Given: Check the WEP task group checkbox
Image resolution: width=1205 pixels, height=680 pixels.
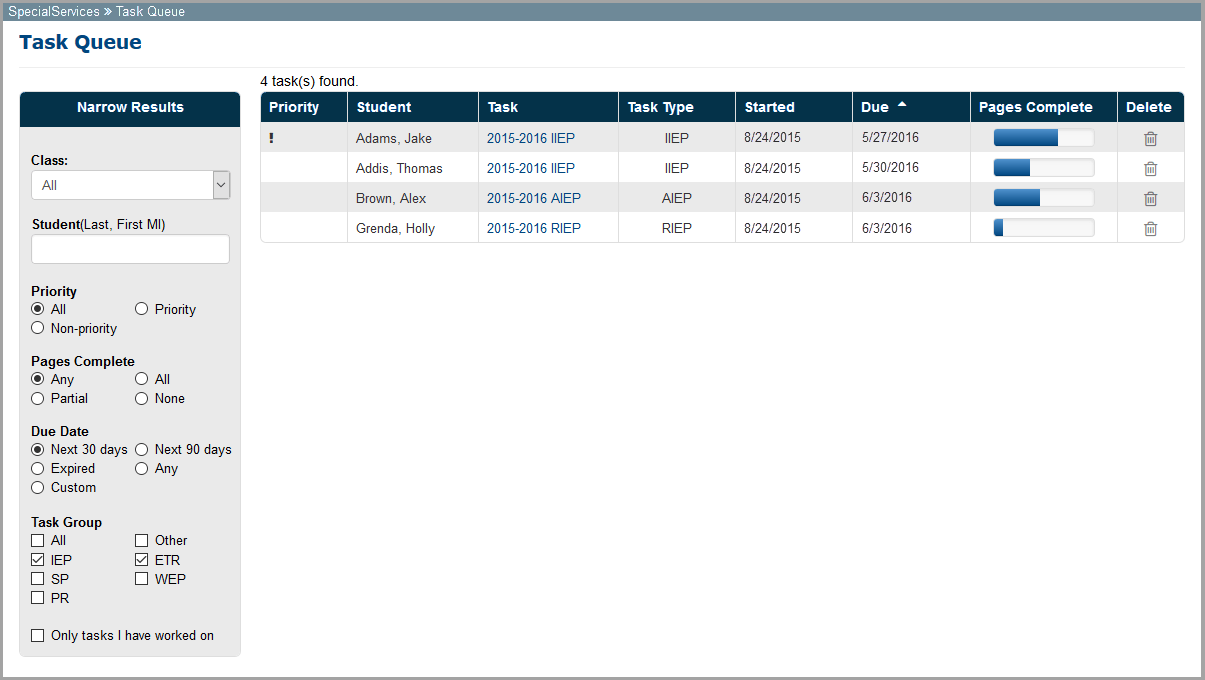Looking at the screenshot, I should [x=142, y=579].
